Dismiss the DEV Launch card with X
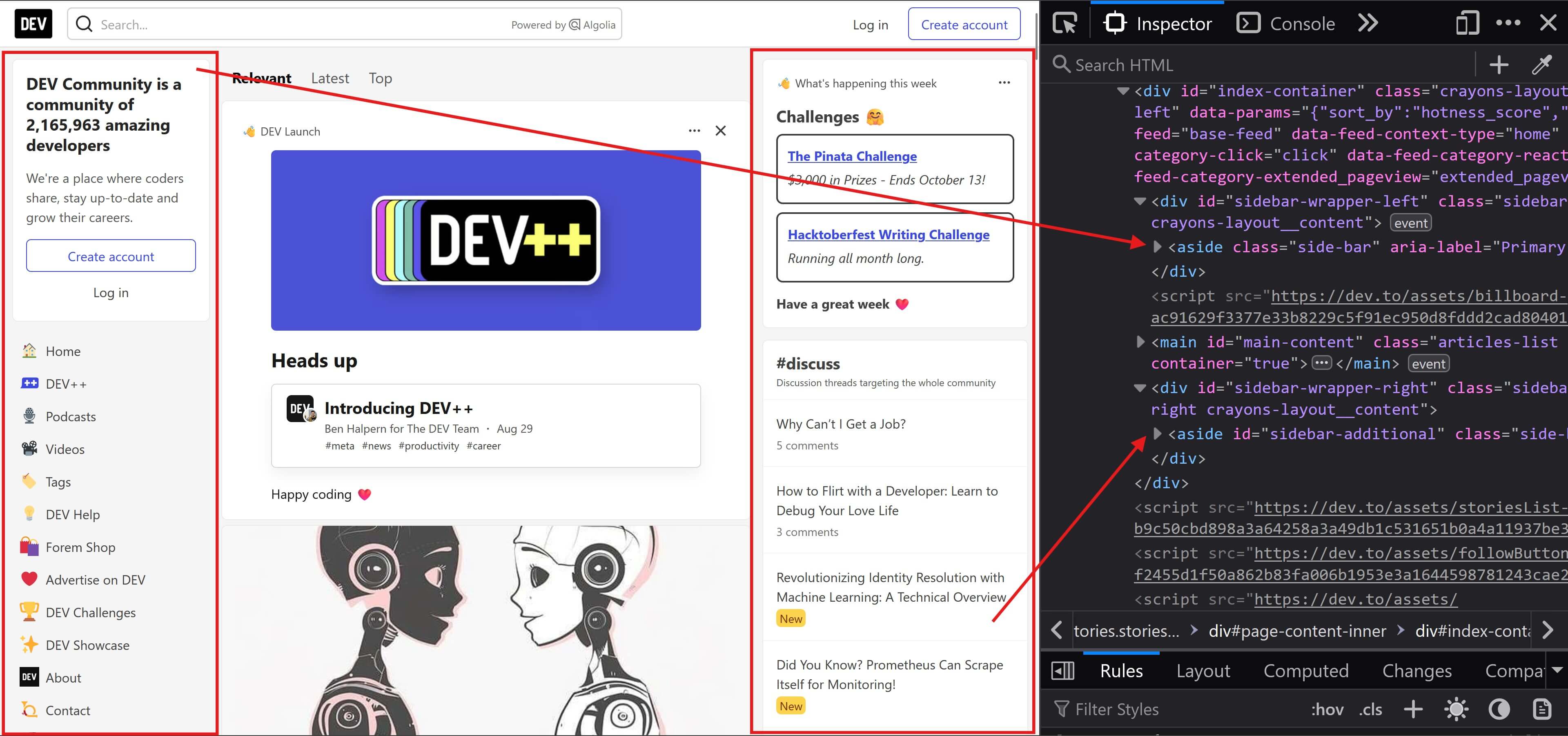Screen dimensions: 1568x736 point(721,131)
